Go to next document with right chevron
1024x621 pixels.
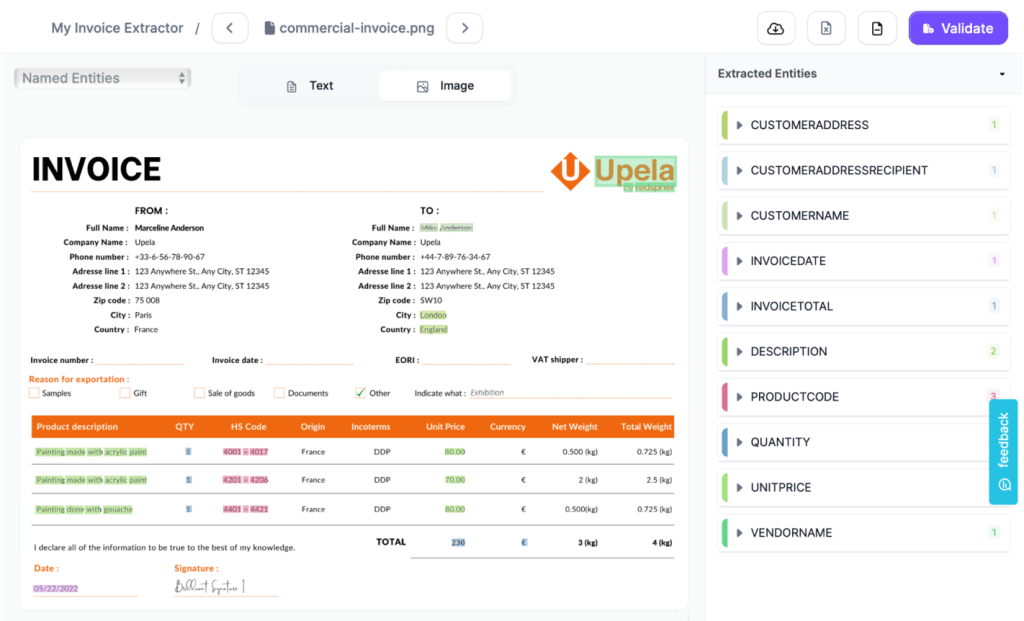coord(464,28)
